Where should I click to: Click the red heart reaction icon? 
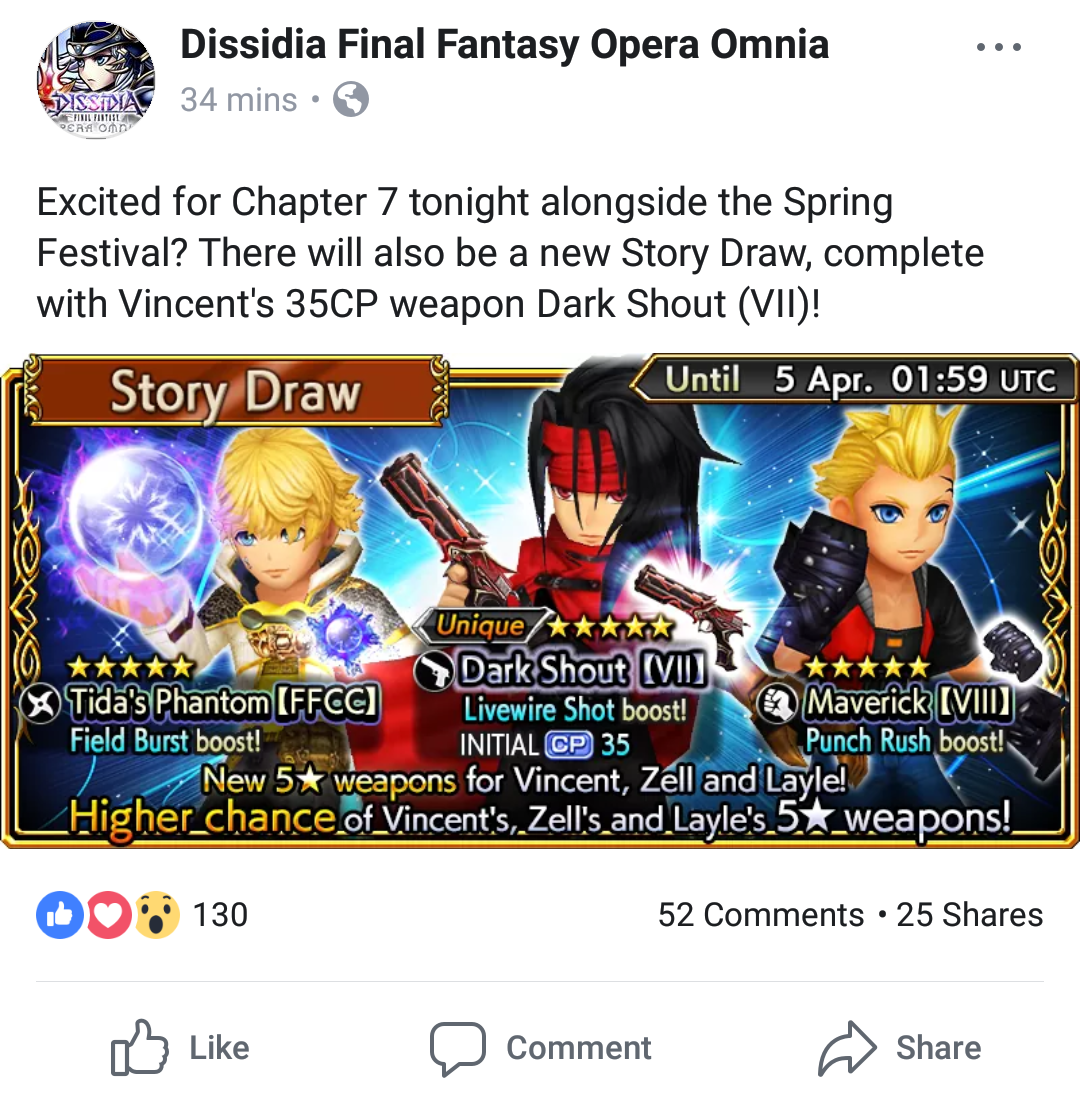tap(109, 915)
